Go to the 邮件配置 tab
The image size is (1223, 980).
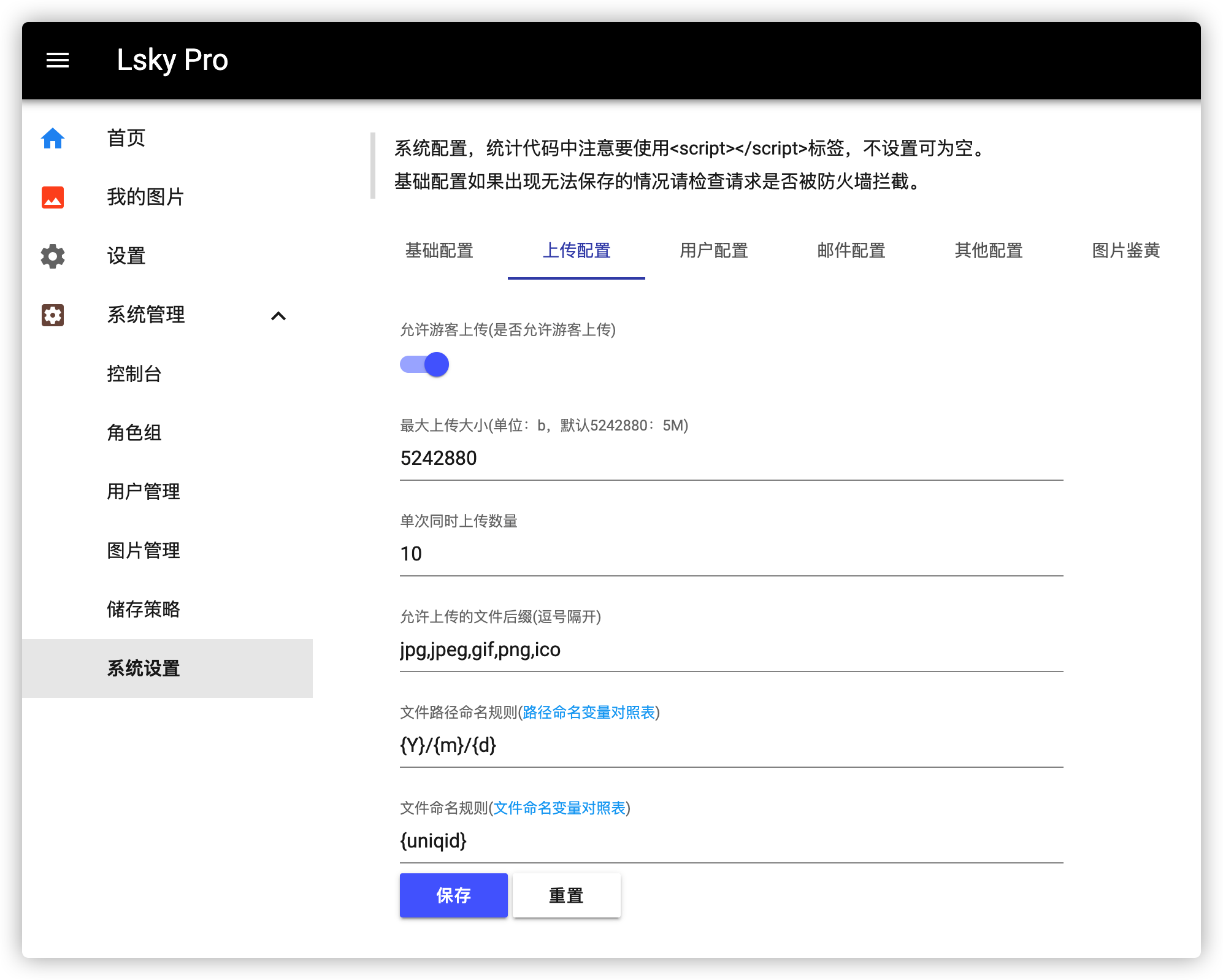(851, 251)
